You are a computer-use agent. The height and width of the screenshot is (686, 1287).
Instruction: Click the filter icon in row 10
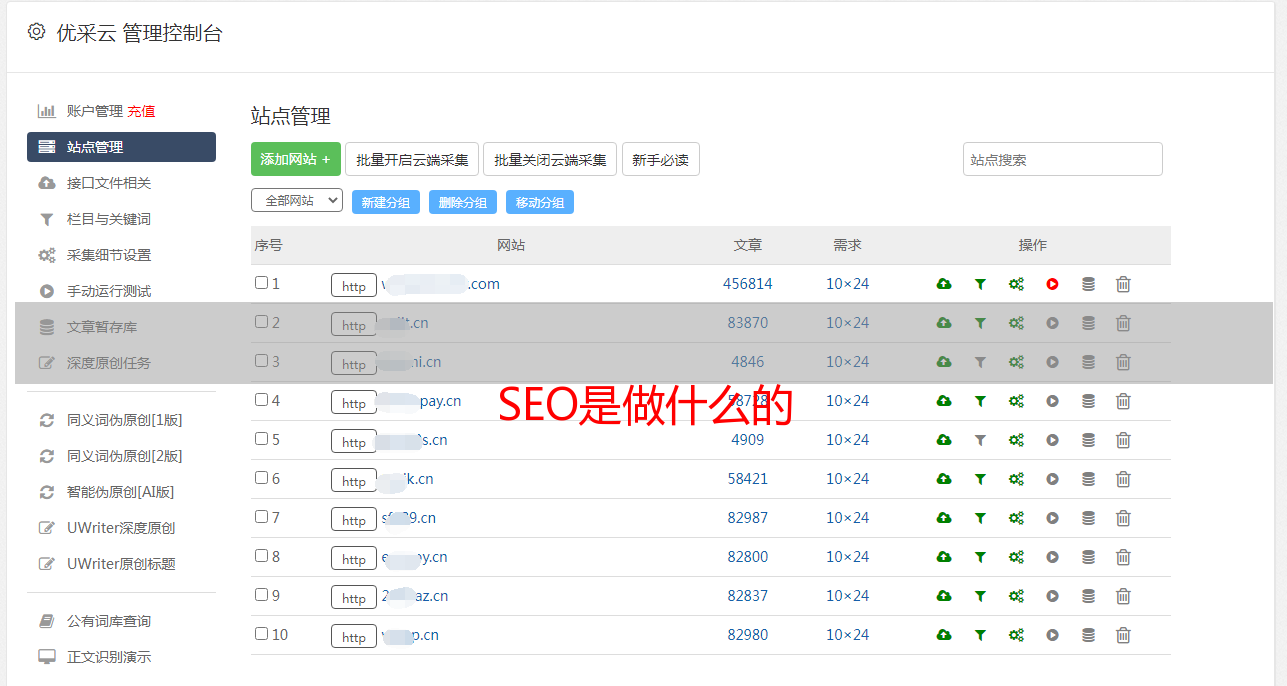[x=980, y=635]
